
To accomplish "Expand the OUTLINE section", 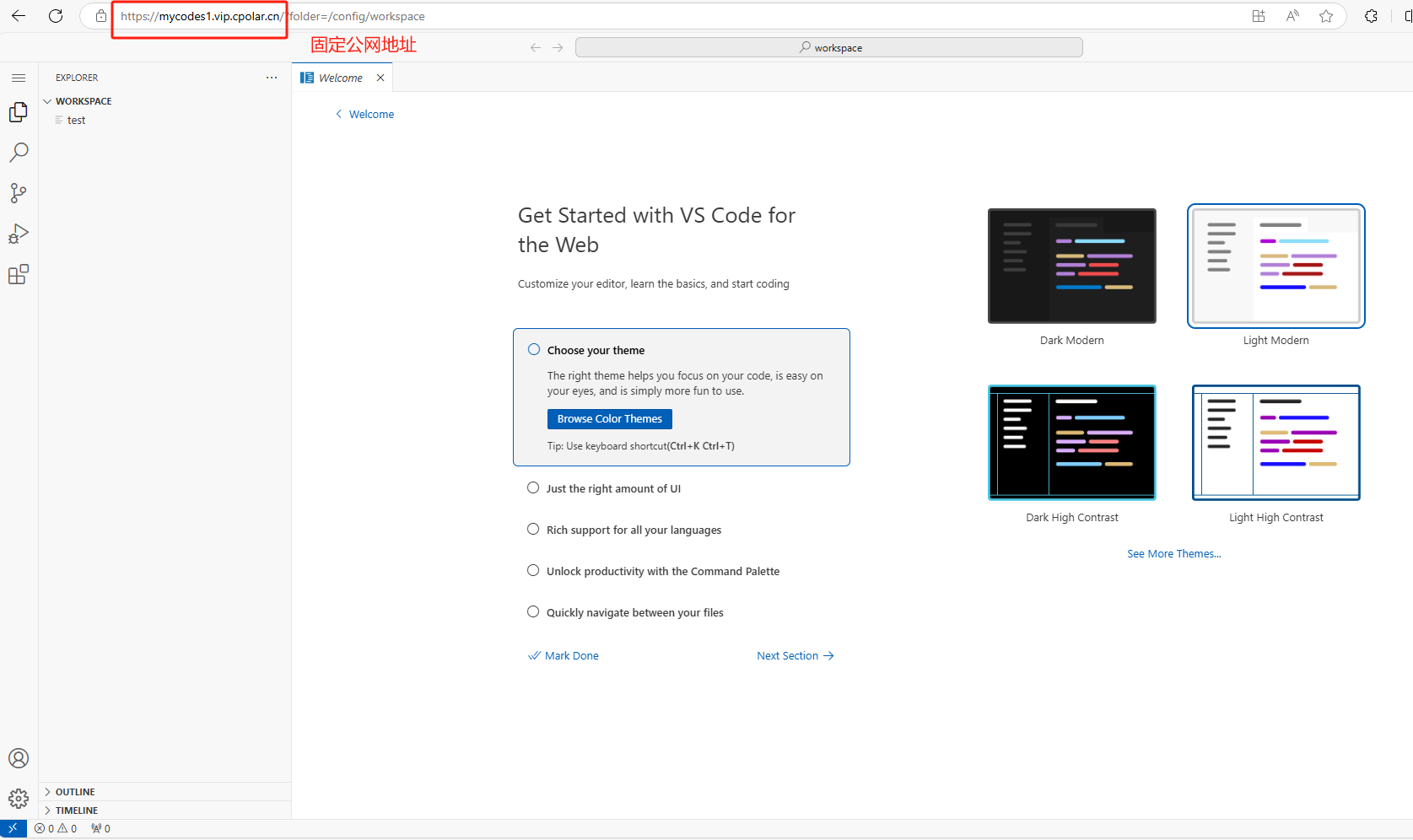I will coord(164,792).
